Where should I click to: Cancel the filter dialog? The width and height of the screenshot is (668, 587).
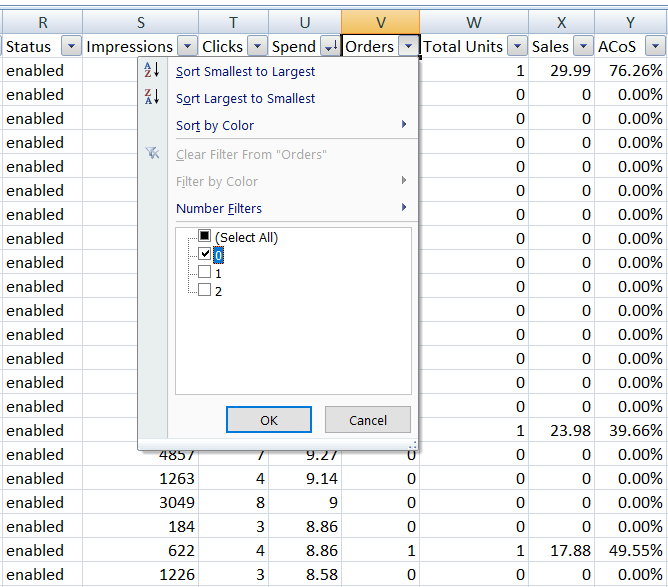pos(368,420)
